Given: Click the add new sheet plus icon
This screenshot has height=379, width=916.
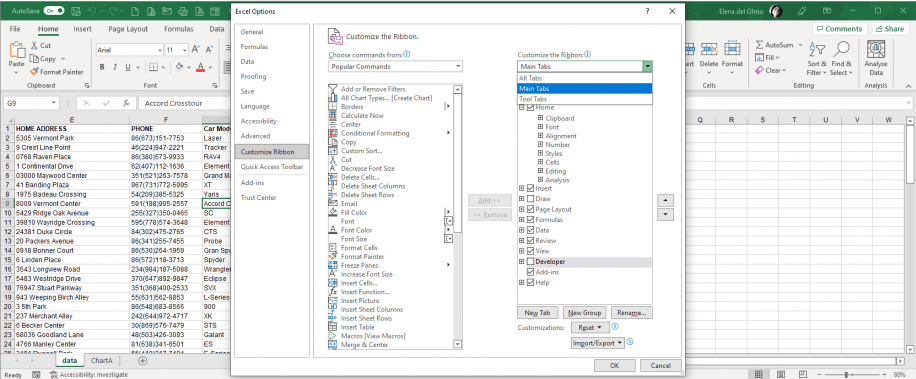Looking at the screenshot, I should point(142,360).
